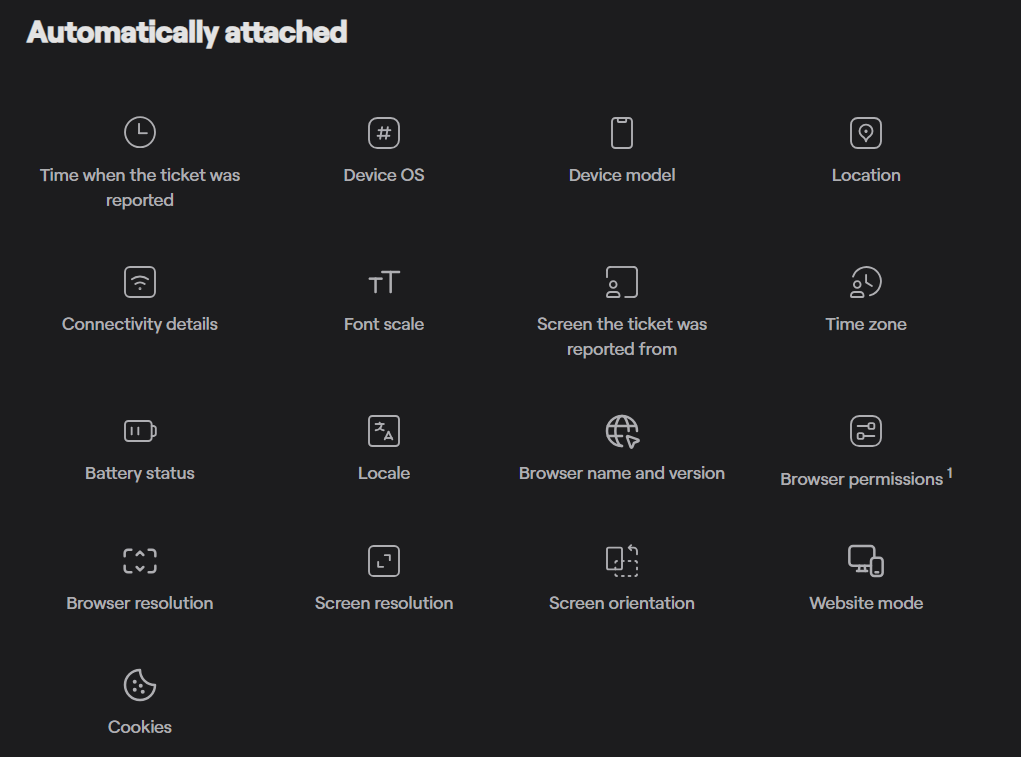Screen dimensions: 1021x757
Task: Click the Screen orientation label text
Action: tap(621, 603)
